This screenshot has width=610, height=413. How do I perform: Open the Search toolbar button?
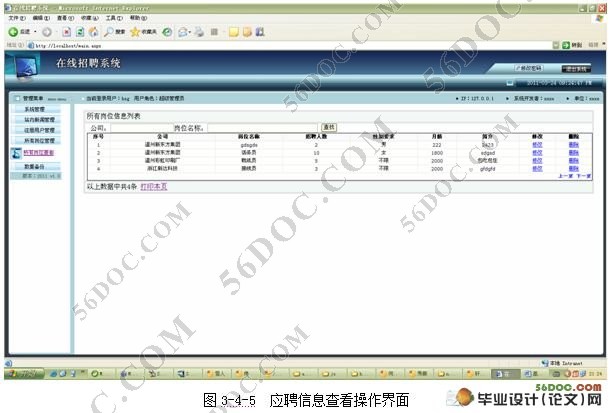point(112,31)
